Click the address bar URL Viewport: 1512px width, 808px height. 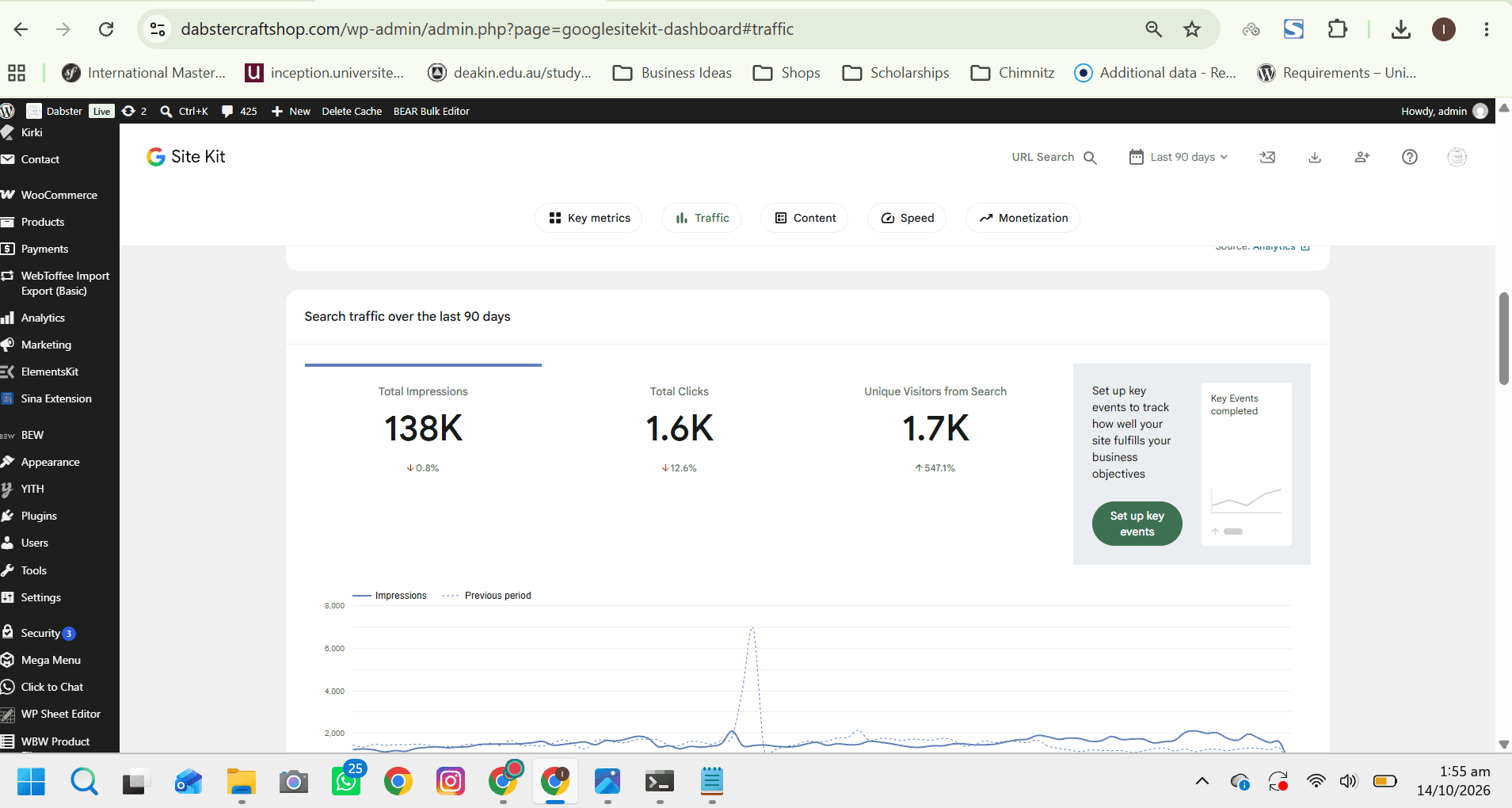[x=487, y=29]
